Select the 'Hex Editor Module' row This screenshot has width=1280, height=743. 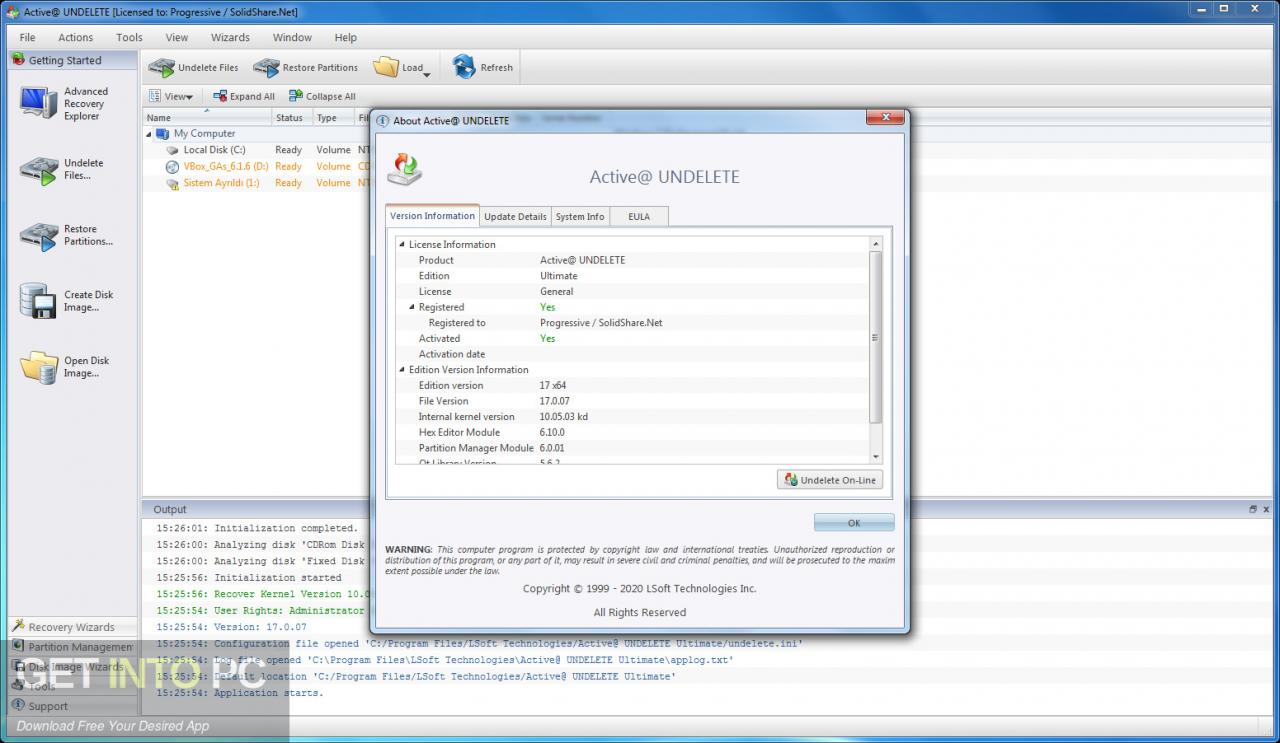(633, 432)
